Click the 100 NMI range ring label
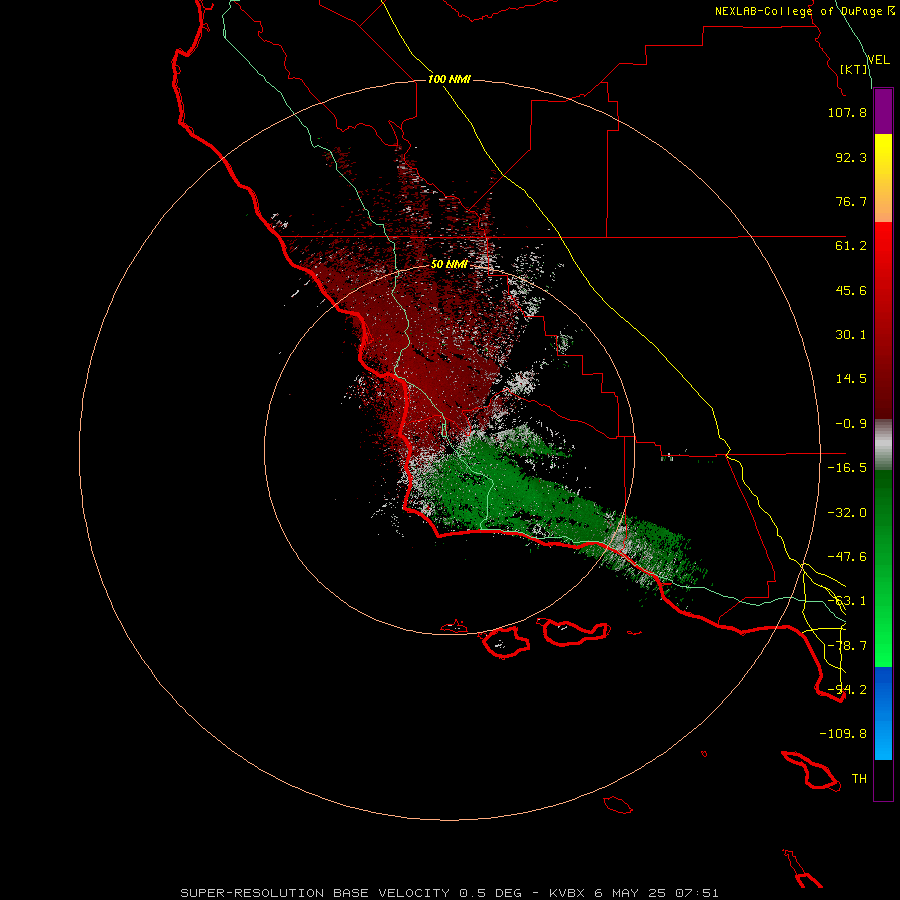 449,79
